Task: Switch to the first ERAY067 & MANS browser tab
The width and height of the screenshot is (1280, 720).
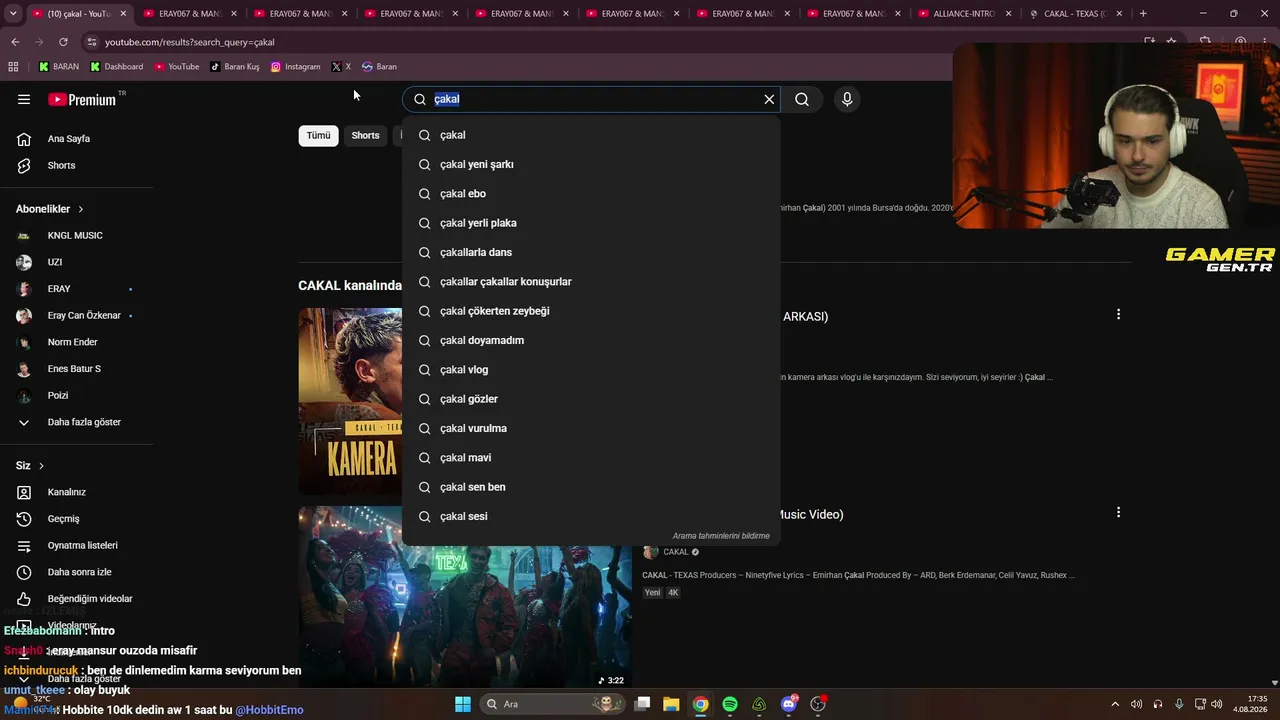Action: (x=187, y=14)
